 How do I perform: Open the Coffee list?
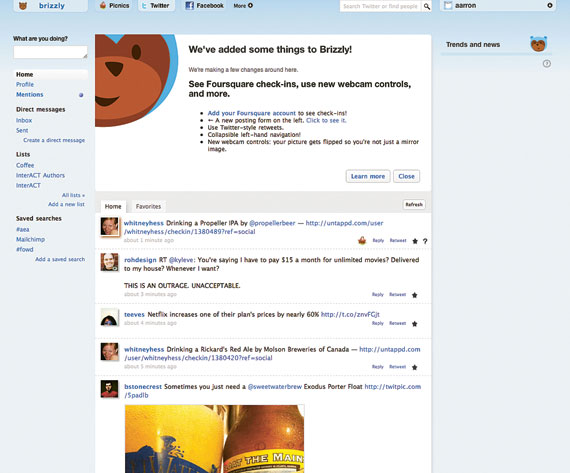pyautogui.click(x=25, y=165)
